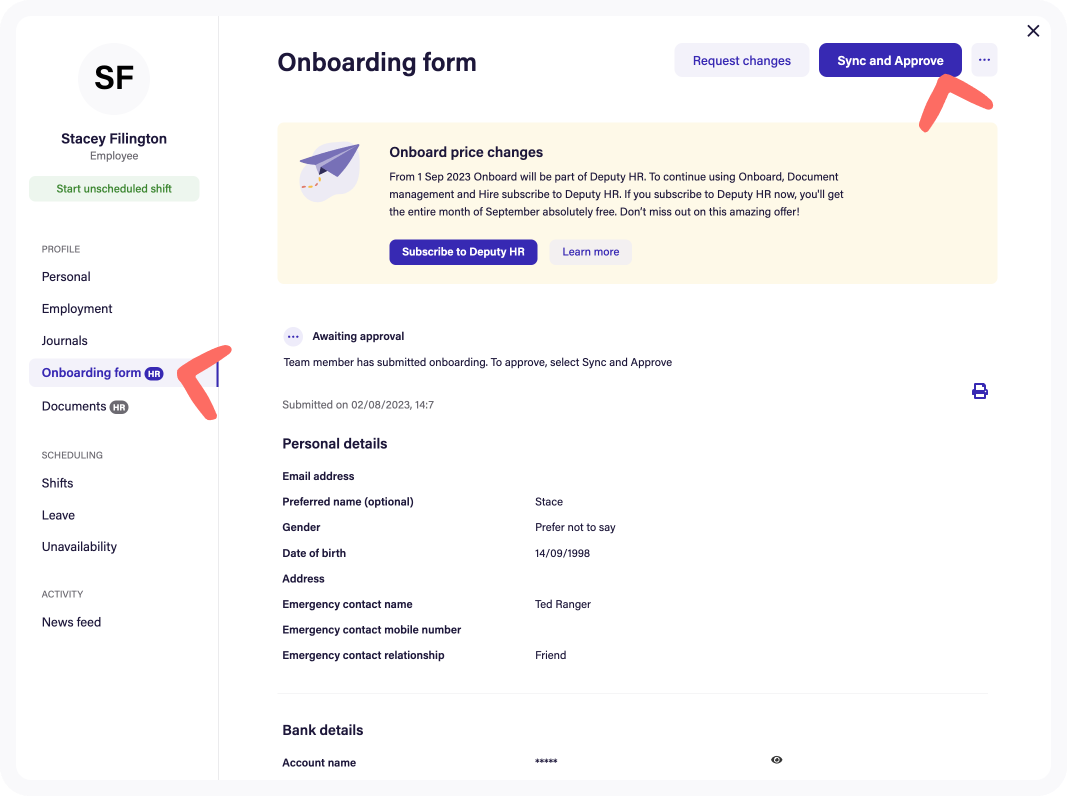Click the SF profile avatar
1067x796 pixels.
tap(114, 79)
